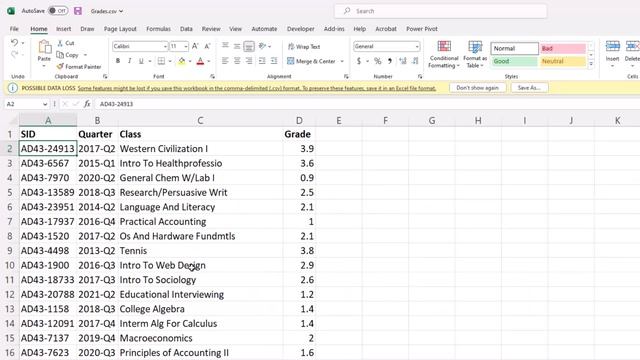Click the Paste clipboard icon

[44, 48]
